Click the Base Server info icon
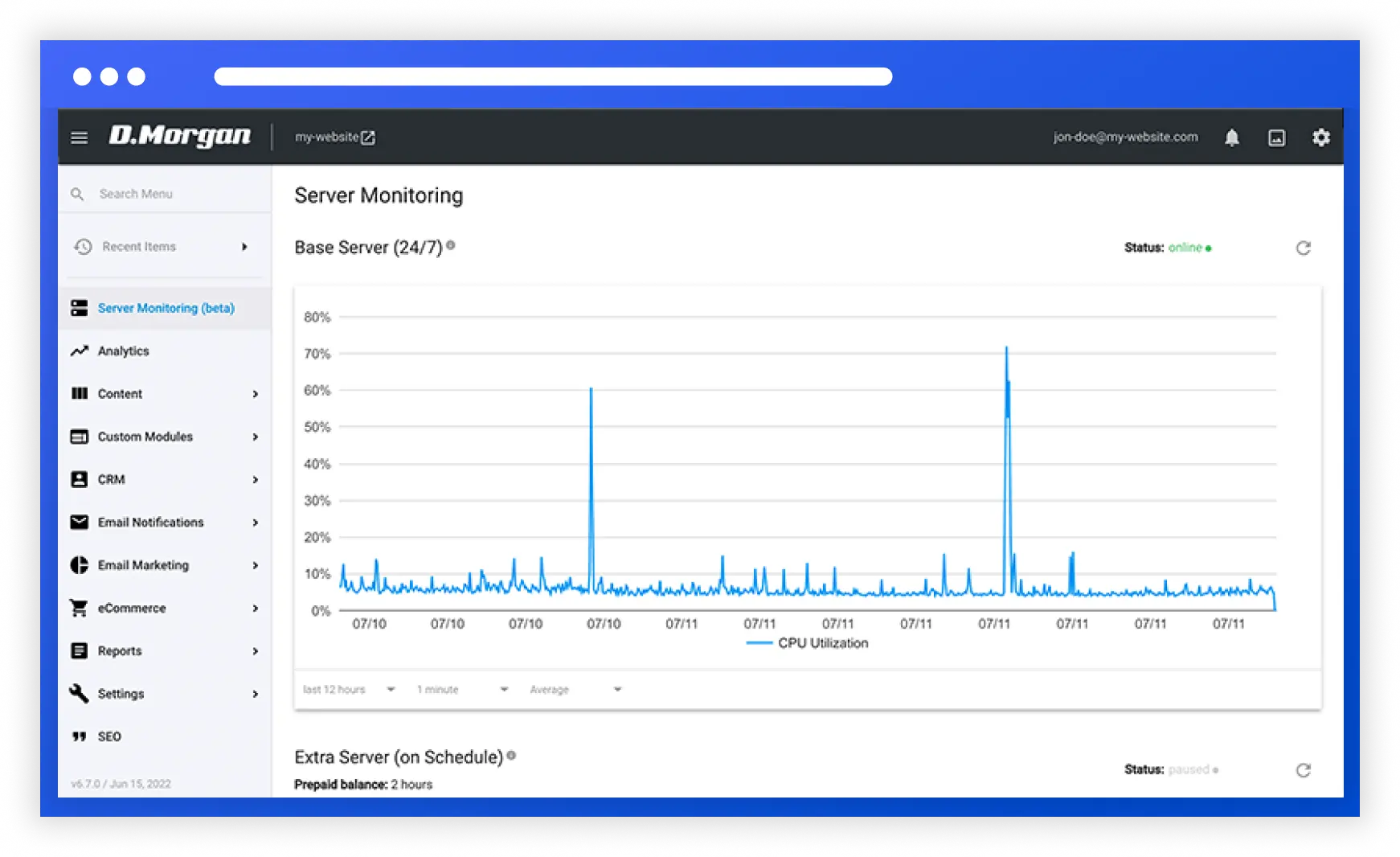This screenshot has width=1400, height=857. pos(451,245)
